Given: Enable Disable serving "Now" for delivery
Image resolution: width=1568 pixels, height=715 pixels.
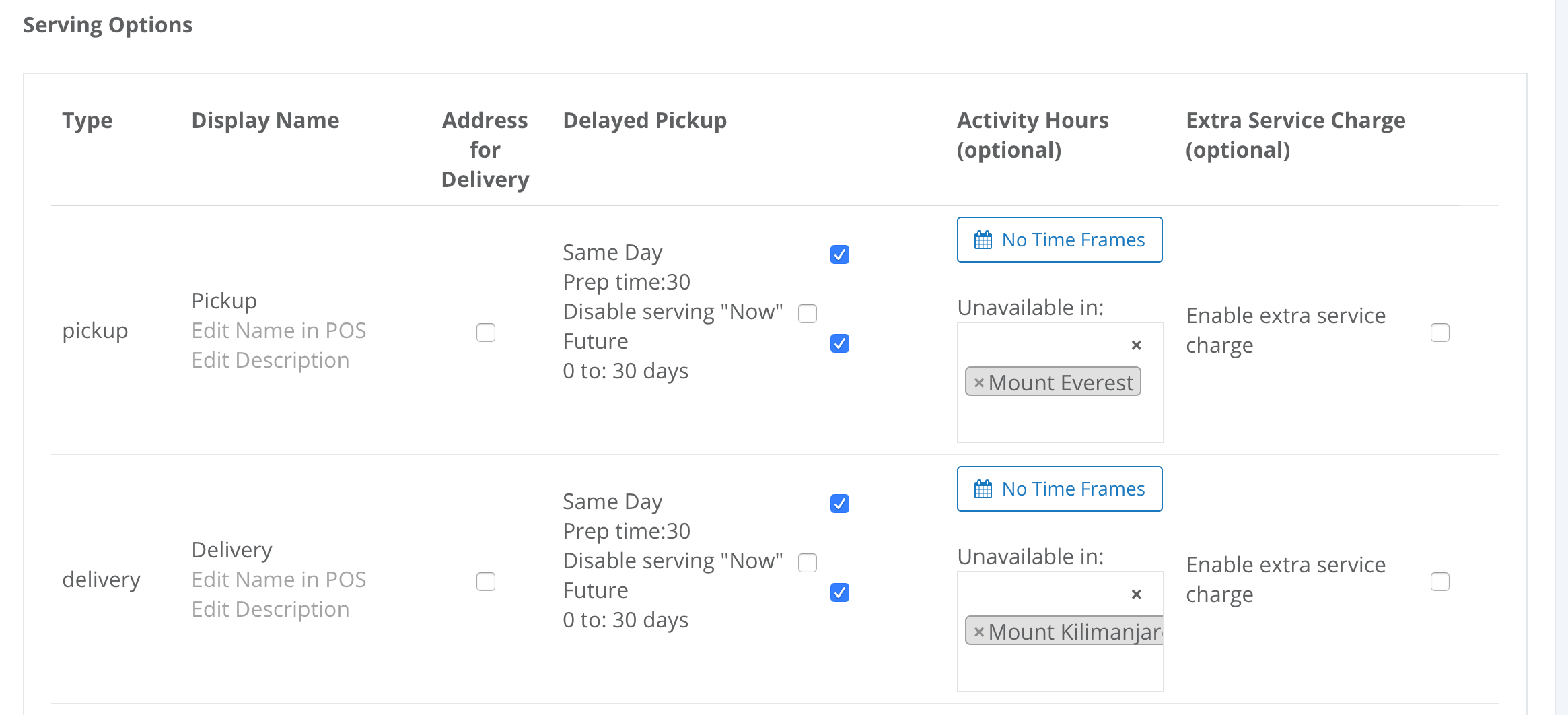Looking at the screenshot, I should point(808,563).
